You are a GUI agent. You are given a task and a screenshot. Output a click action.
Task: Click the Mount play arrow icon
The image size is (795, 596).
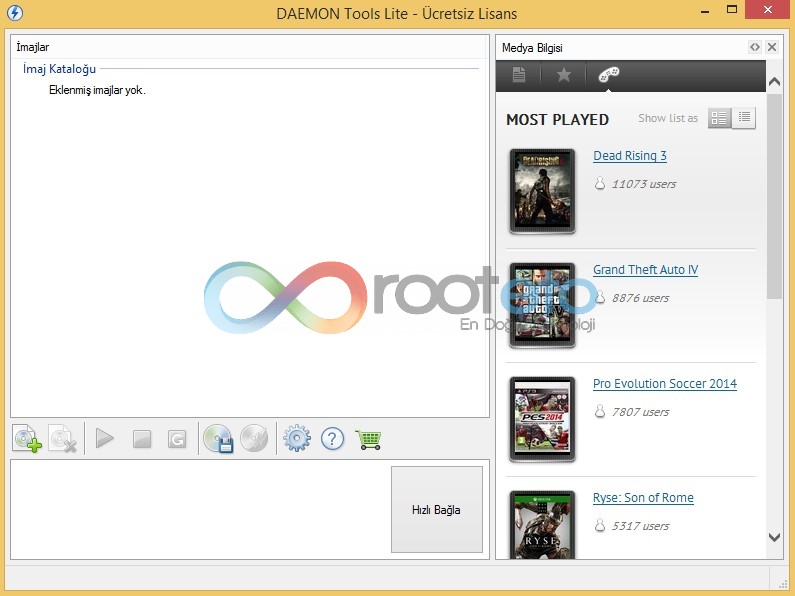pos(104,438)
